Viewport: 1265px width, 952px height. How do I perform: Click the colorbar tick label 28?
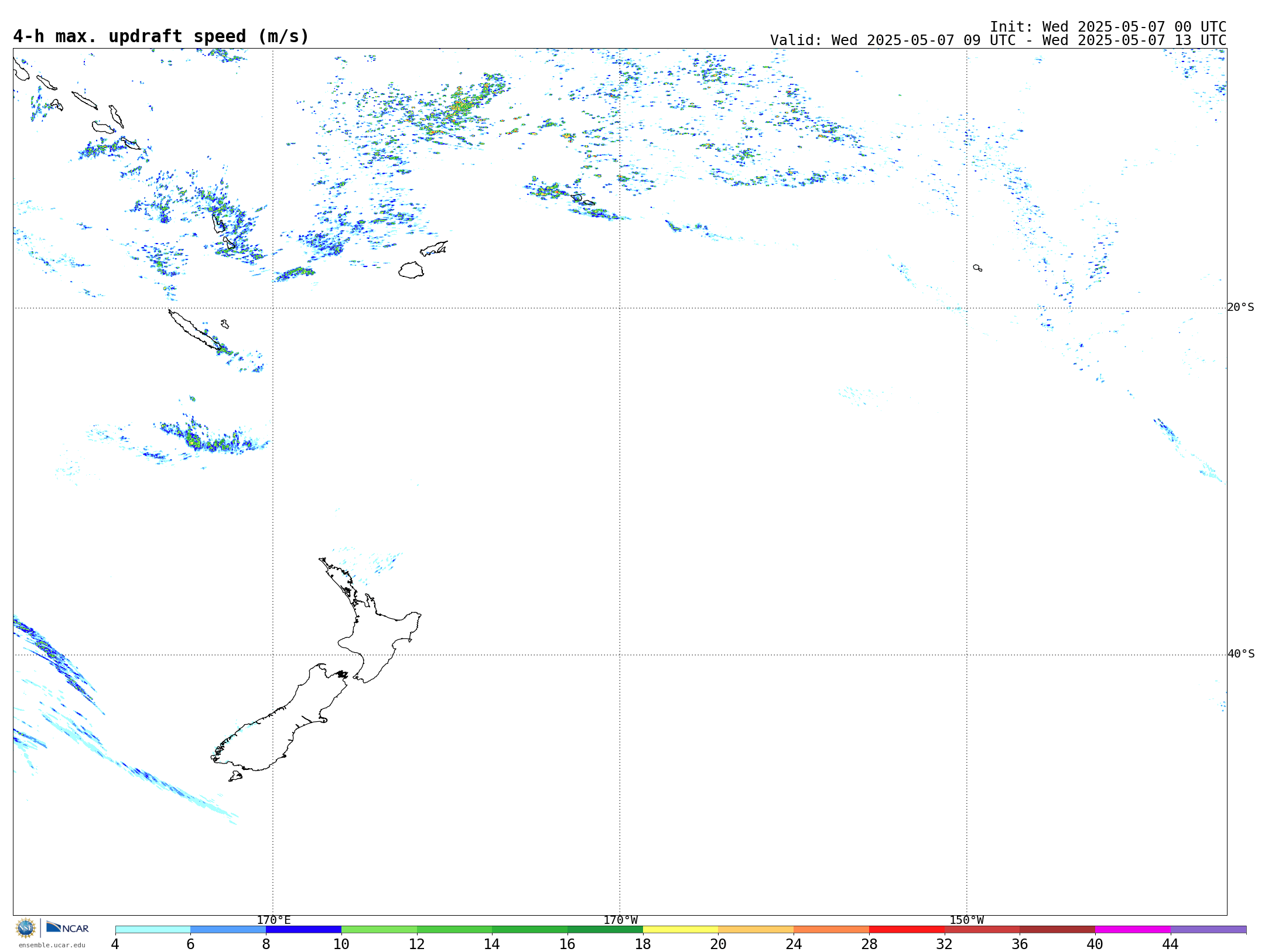coord(869,944)
